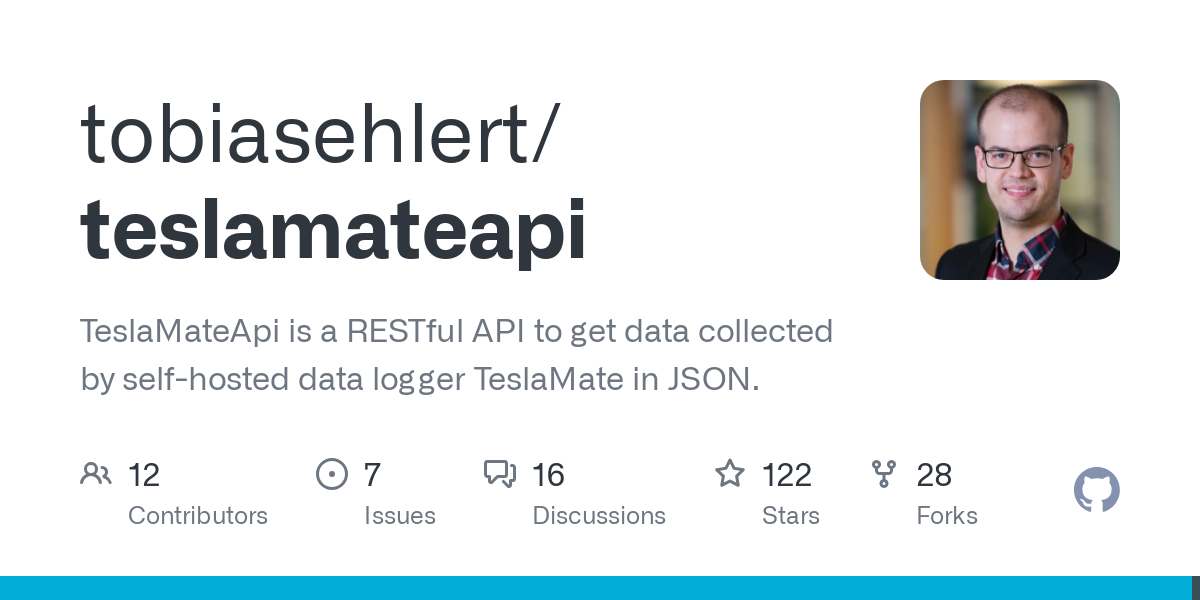Click the 16 discussions count
The width and height of the screenshot is (1200, 600).
549,474
